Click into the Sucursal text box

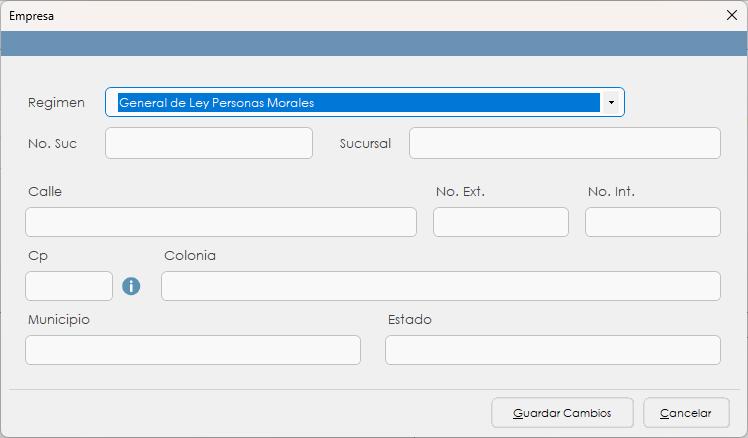(x=564, y=143)
